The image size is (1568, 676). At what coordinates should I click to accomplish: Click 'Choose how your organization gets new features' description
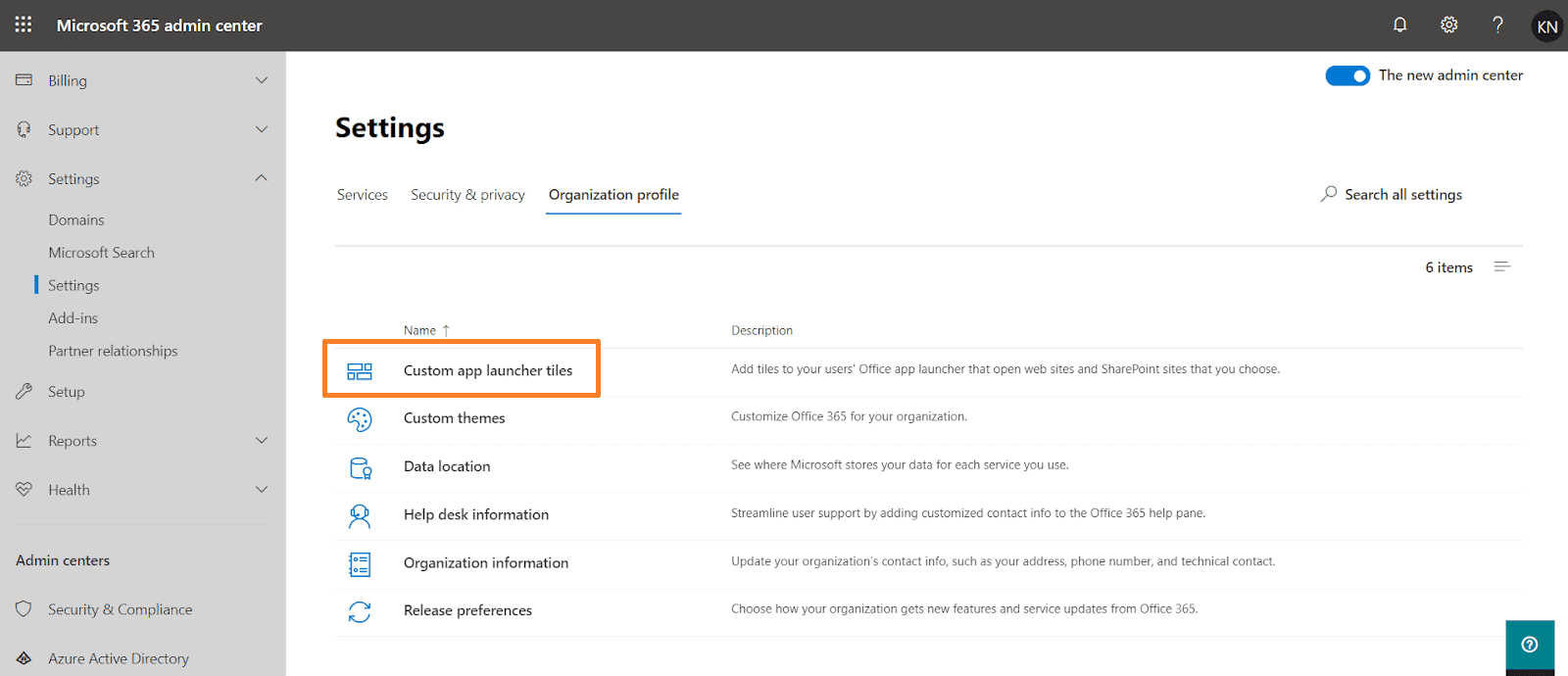tap(964, 608)
